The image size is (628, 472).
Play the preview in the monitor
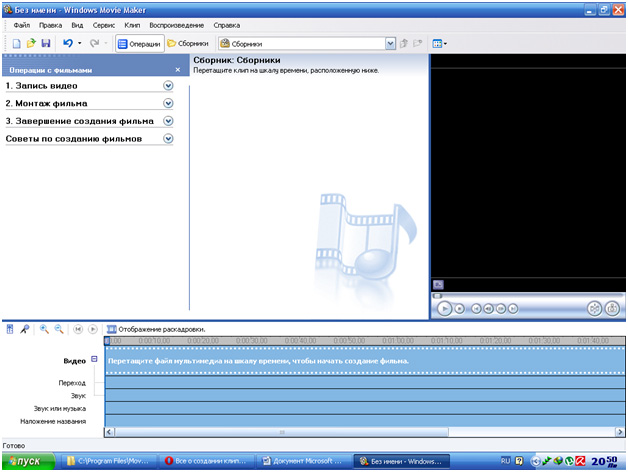coord(444,309)
